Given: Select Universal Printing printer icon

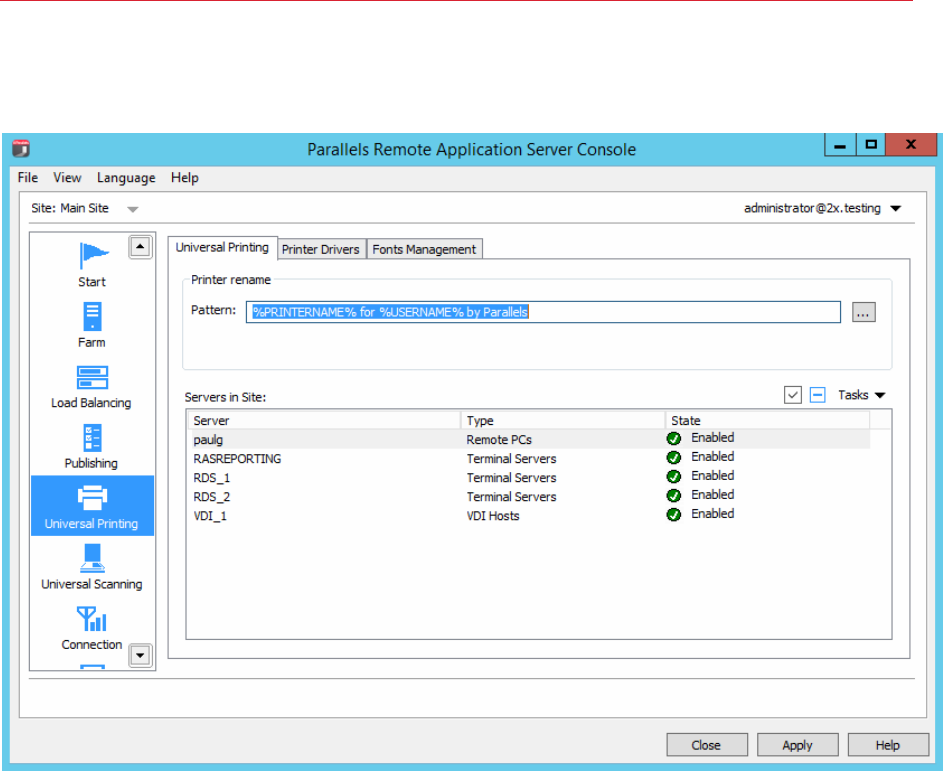Looking at the screenshot, I should (x=92, y=498).
